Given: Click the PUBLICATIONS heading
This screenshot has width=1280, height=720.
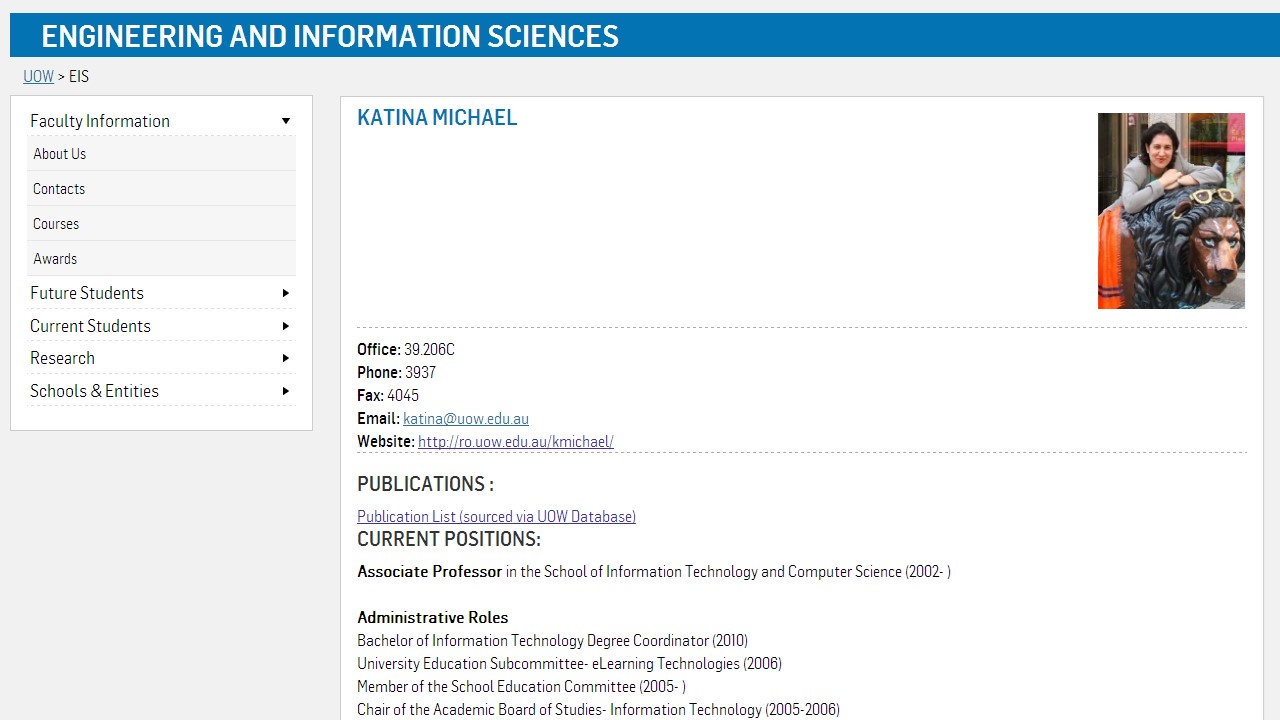Looking at the screenshot, I should tap(425, 484).
